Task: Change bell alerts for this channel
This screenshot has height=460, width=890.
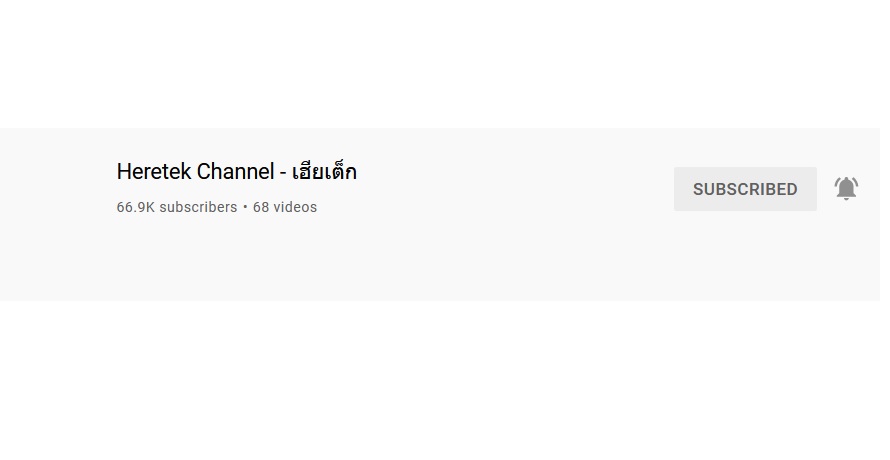Action: 846,189
